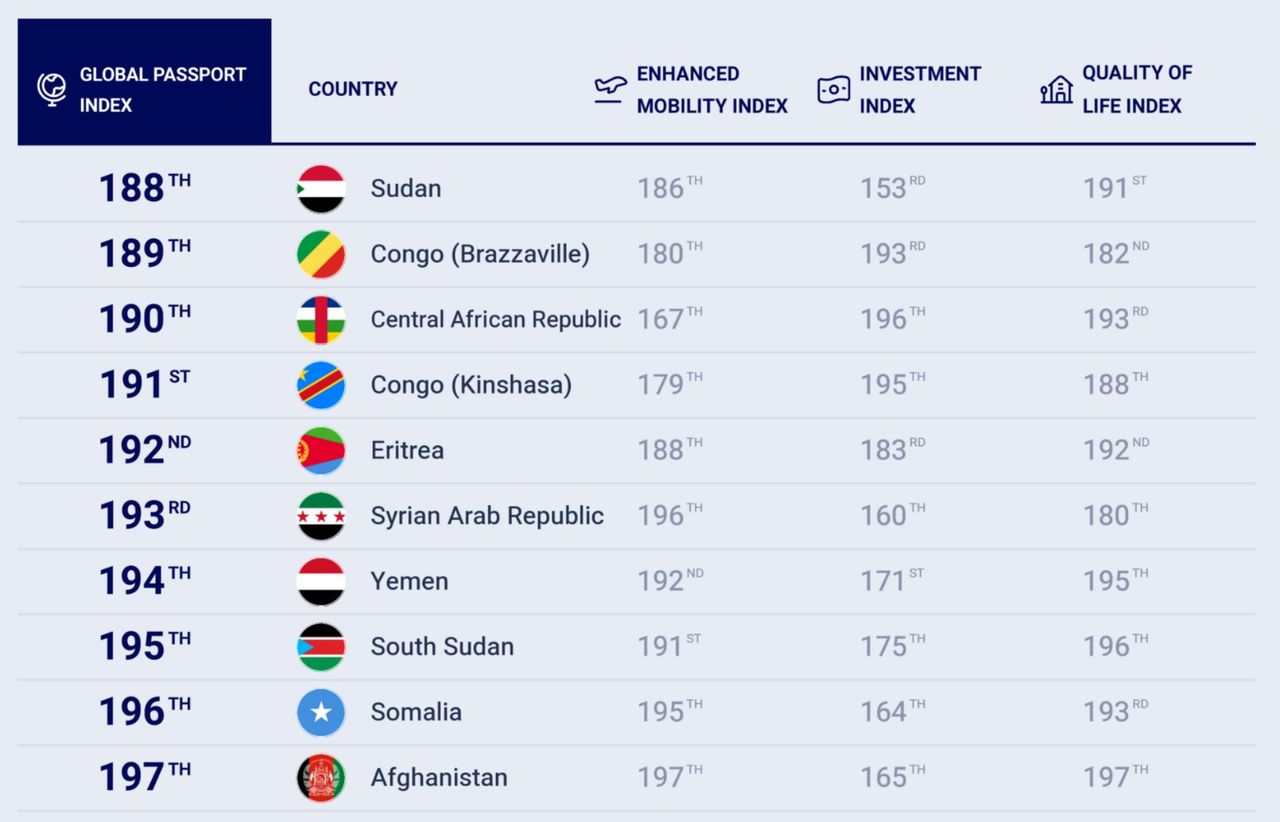Screen dimensions: 1280x822
Task: Click the Quality of Life house icon
Action: (x=1056, y=90)
